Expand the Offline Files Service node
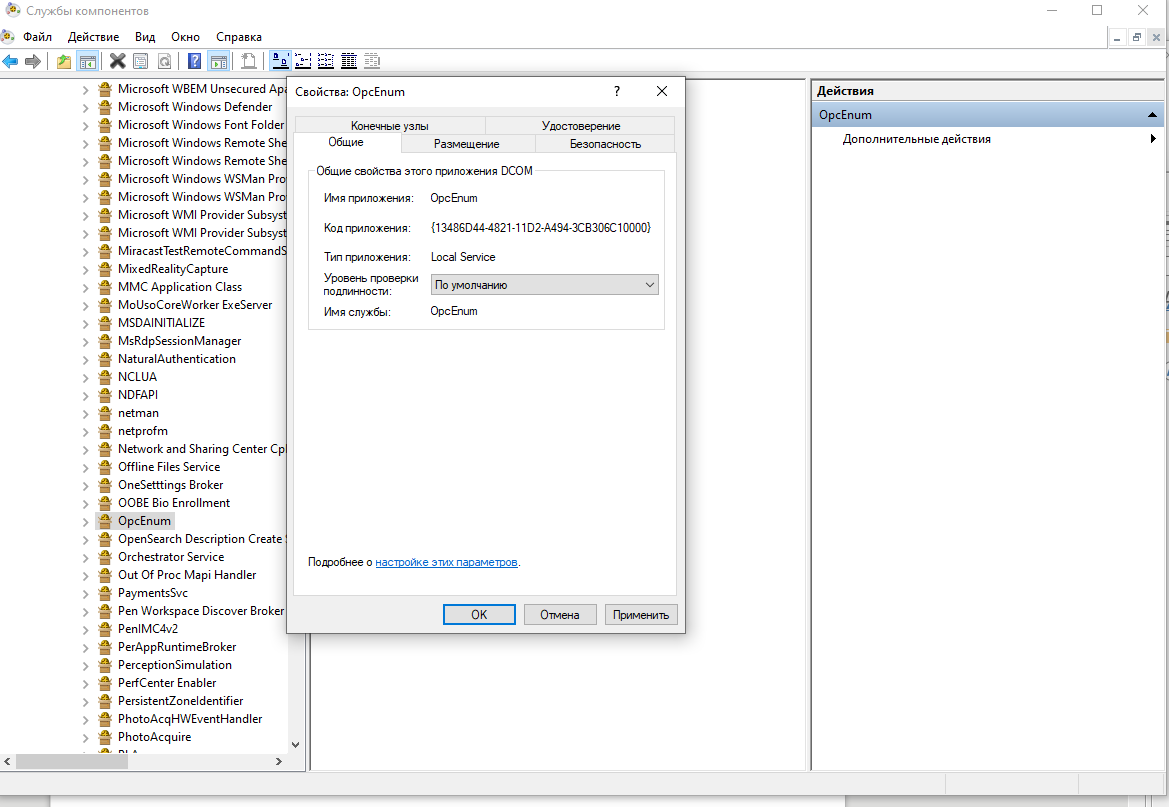Viewport: 1169px width, 807px height. pyautogui.click(x=86, y=467)
